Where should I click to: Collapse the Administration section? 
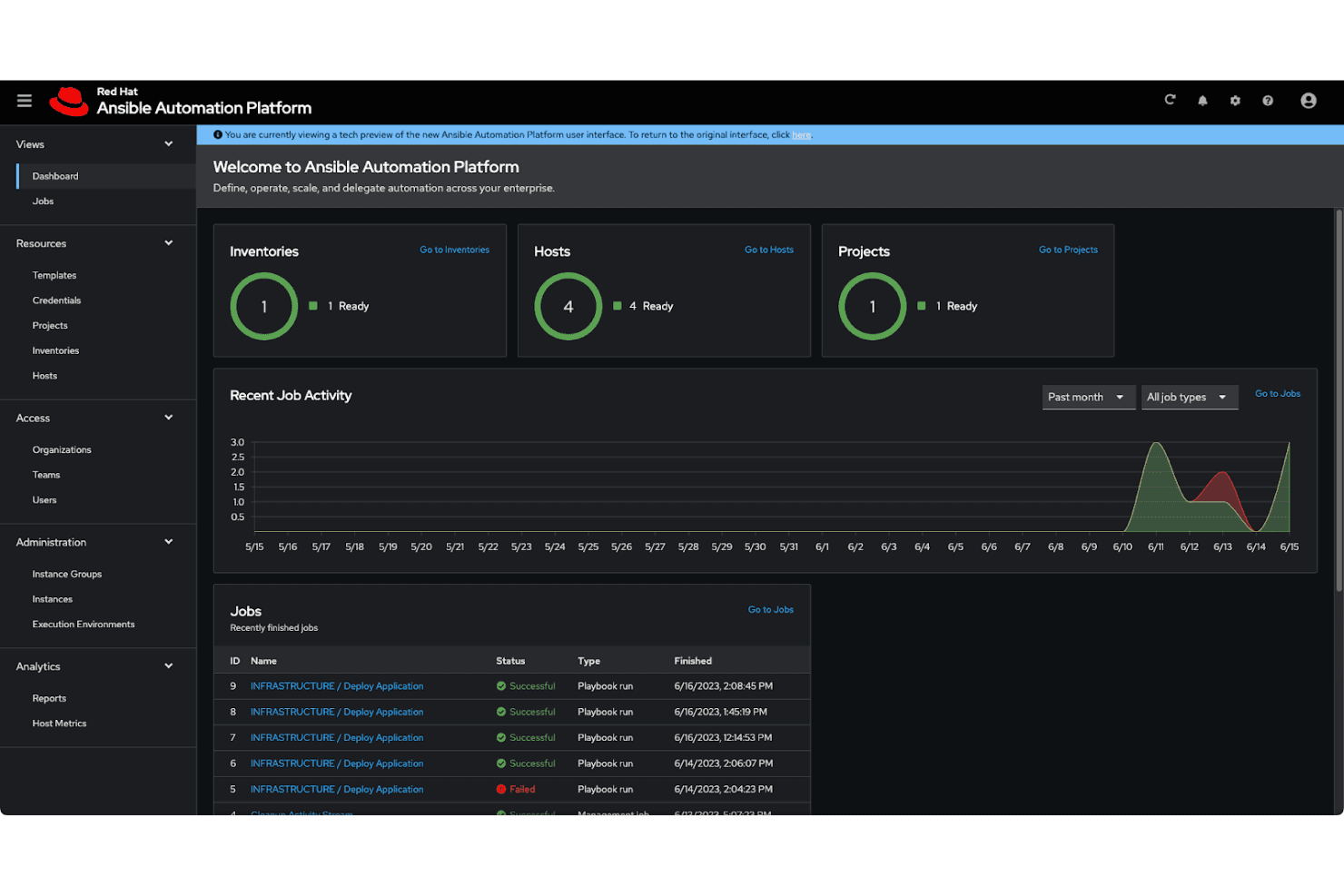coord(169,542)
